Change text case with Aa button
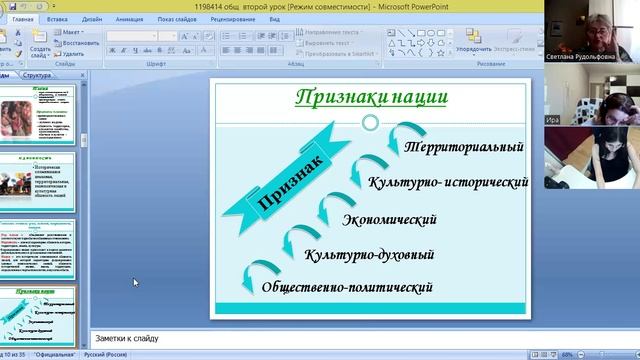Viewport: 640px width, 360px height. coord(187,51)
